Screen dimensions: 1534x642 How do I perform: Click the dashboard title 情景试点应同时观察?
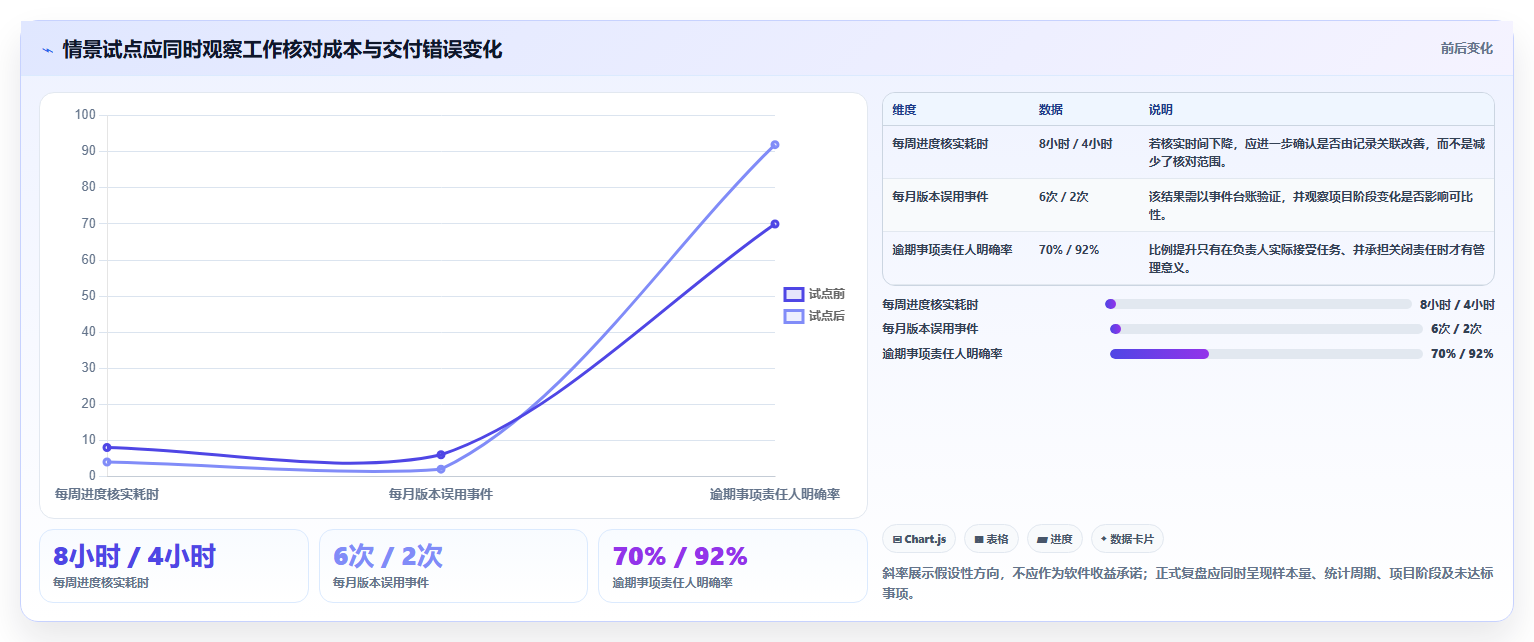(282, 49)
